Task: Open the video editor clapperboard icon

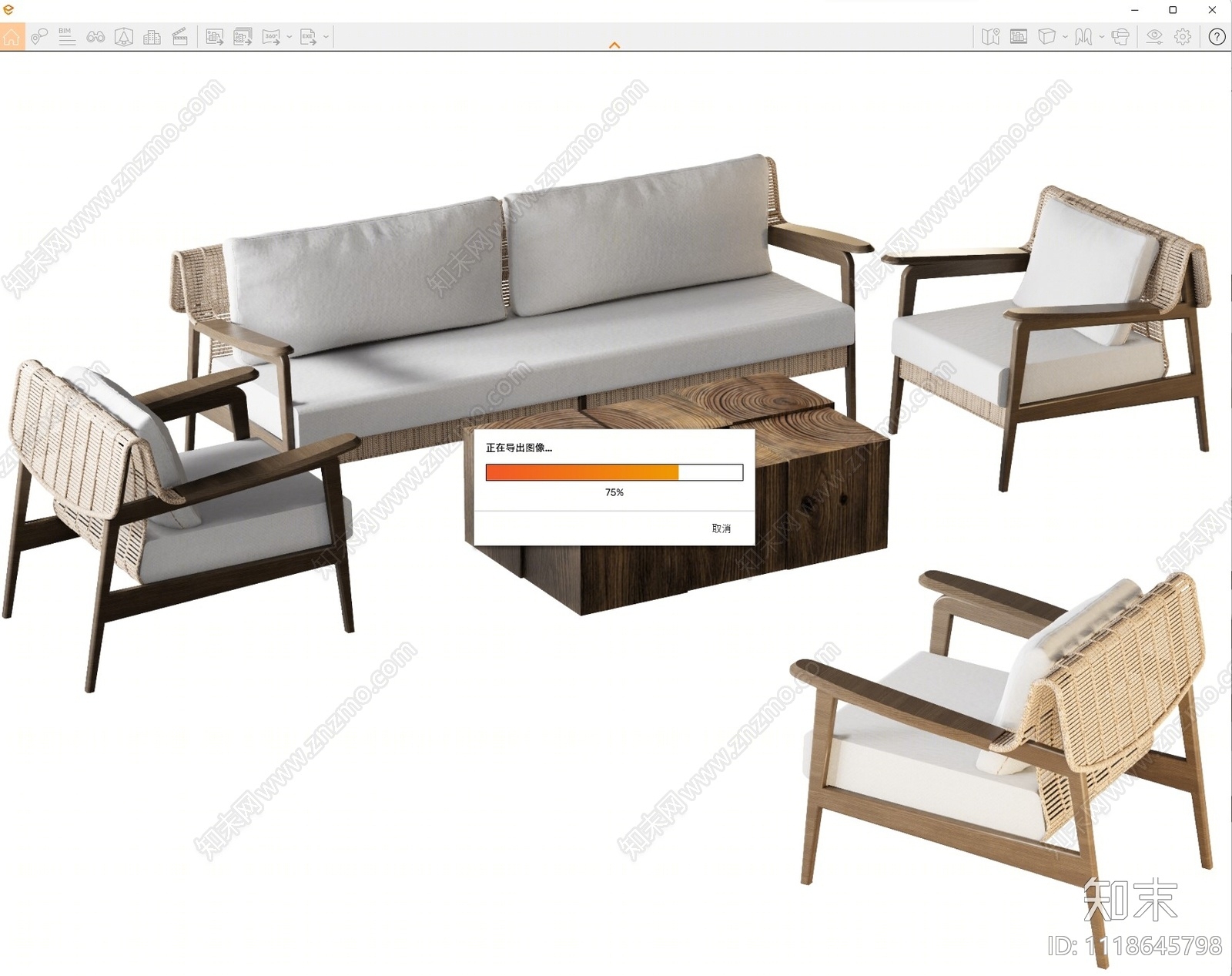Action: (180, 36)
